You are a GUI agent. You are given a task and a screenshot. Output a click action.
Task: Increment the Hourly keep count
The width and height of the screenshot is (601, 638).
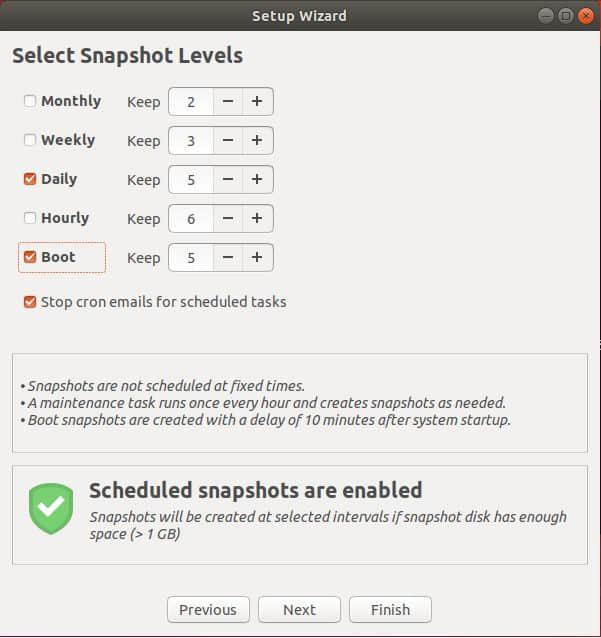[x=257, y=218]
